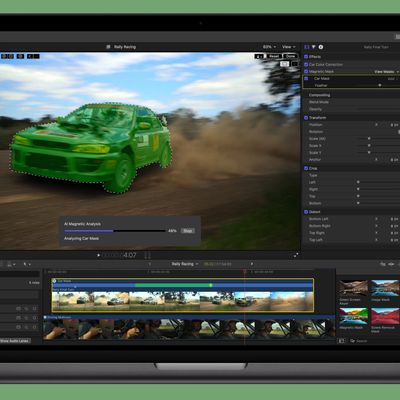Play the viewer clip
Image resolution: width=400 pixels, height=400 pixels.
tap(98, 255)
